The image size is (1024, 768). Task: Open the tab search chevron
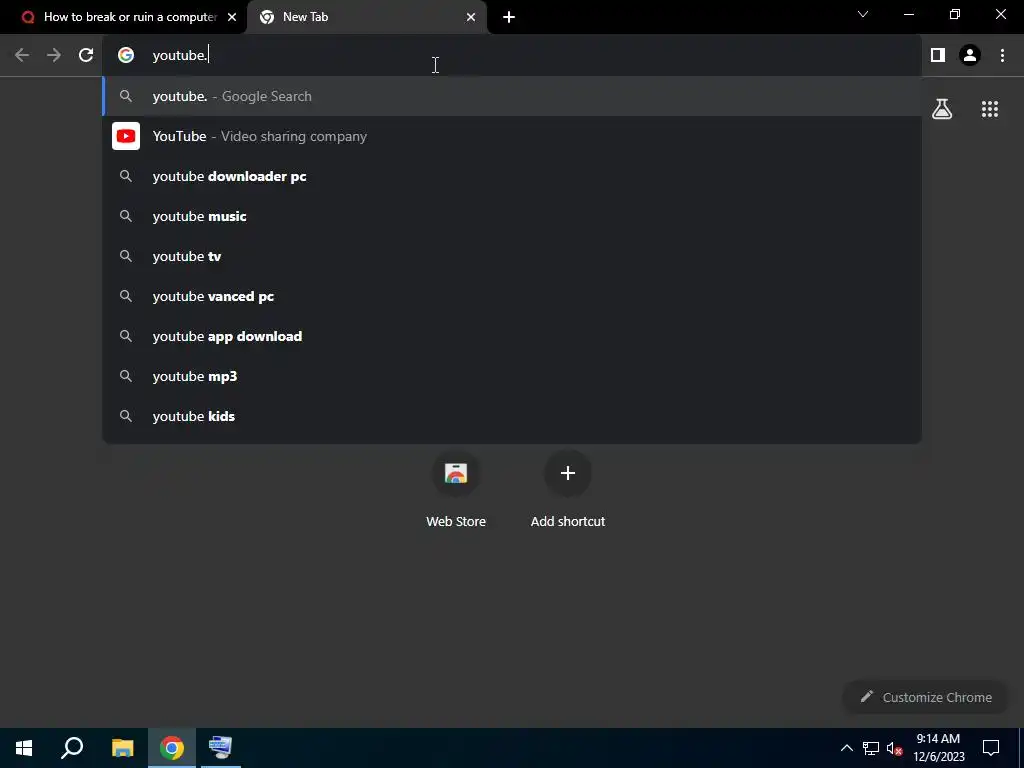click(863, 14)
